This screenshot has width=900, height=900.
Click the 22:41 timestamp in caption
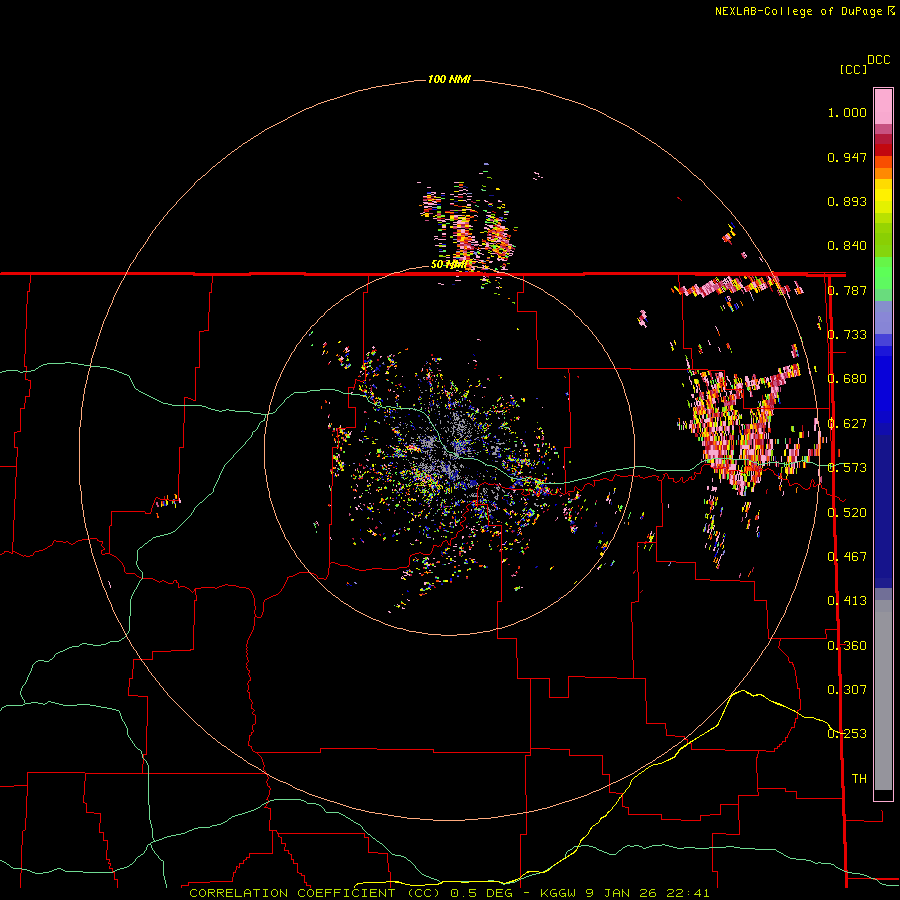coord(688,893)
